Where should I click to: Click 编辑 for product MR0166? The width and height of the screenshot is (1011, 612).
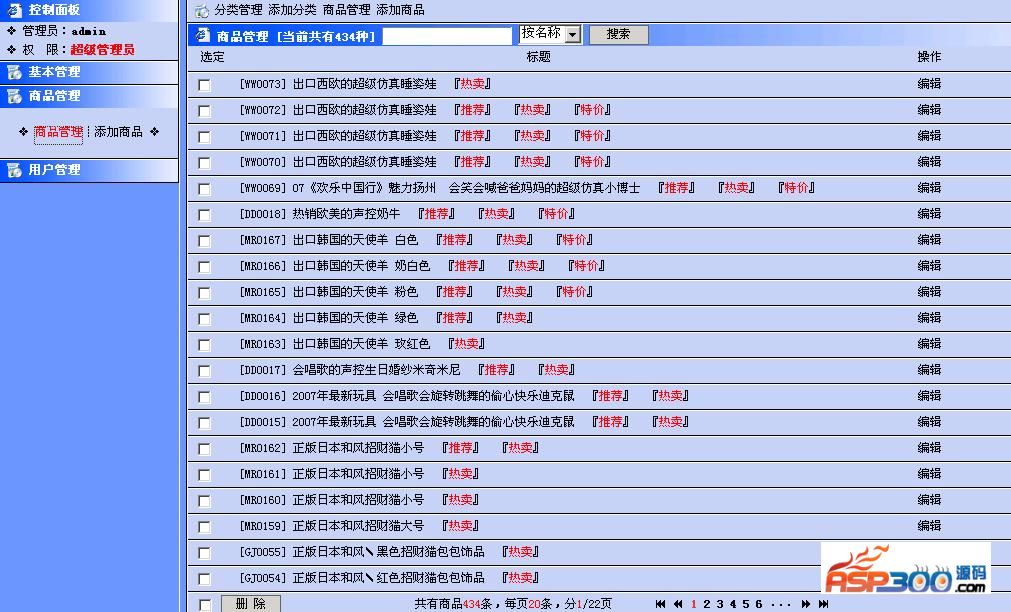tap(929, 266)
